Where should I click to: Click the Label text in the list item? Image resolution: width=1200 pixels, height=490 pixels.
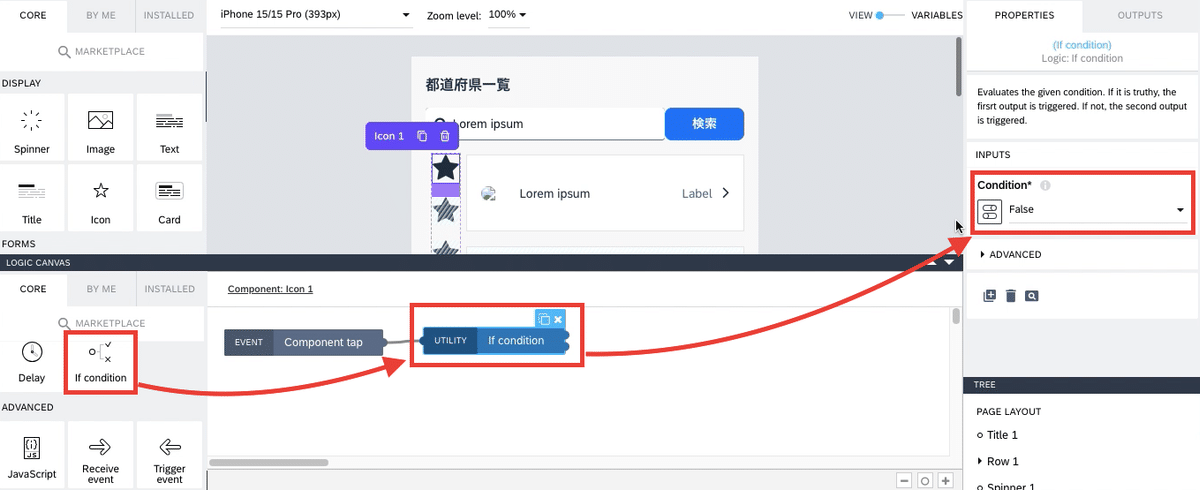(697, 194)
